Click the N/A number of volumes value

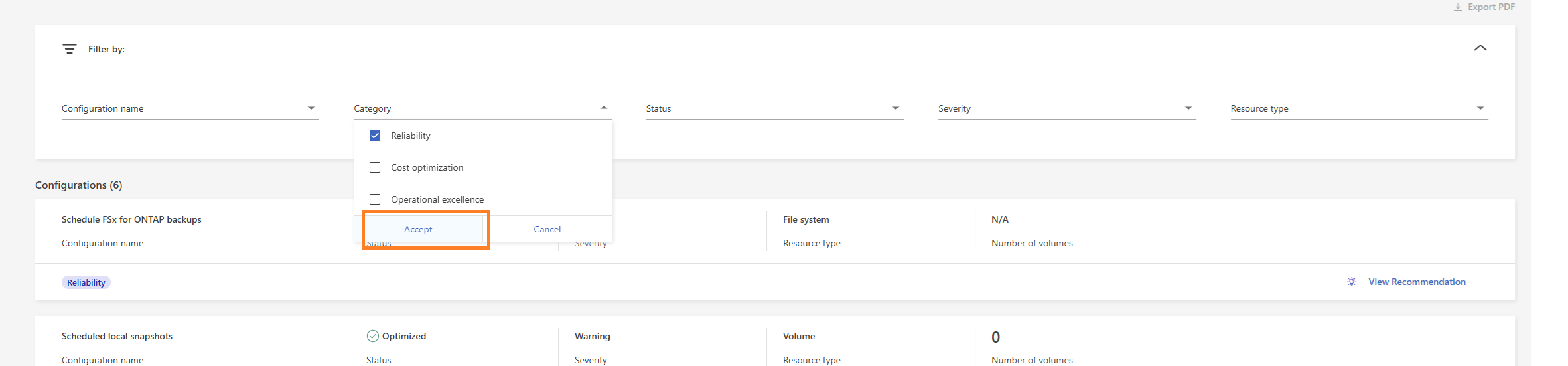tap(1000, 219)
